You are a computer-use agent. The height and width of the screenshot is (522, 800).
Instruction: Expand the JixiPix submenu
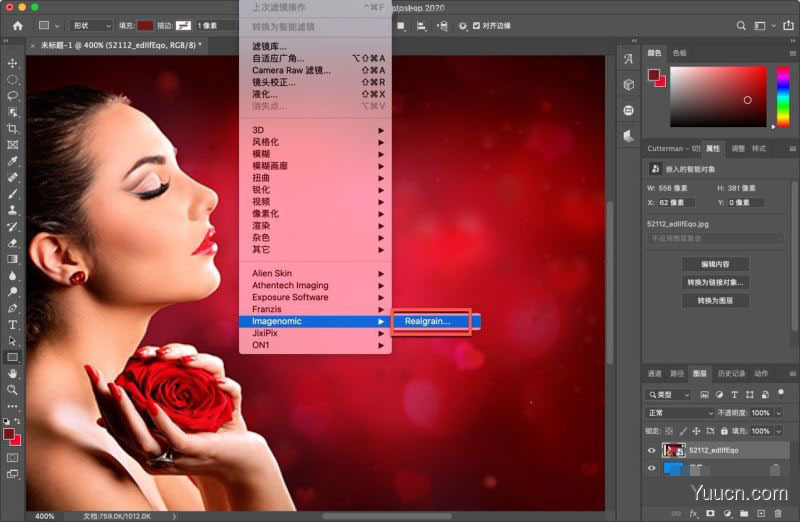pos(315,333)
